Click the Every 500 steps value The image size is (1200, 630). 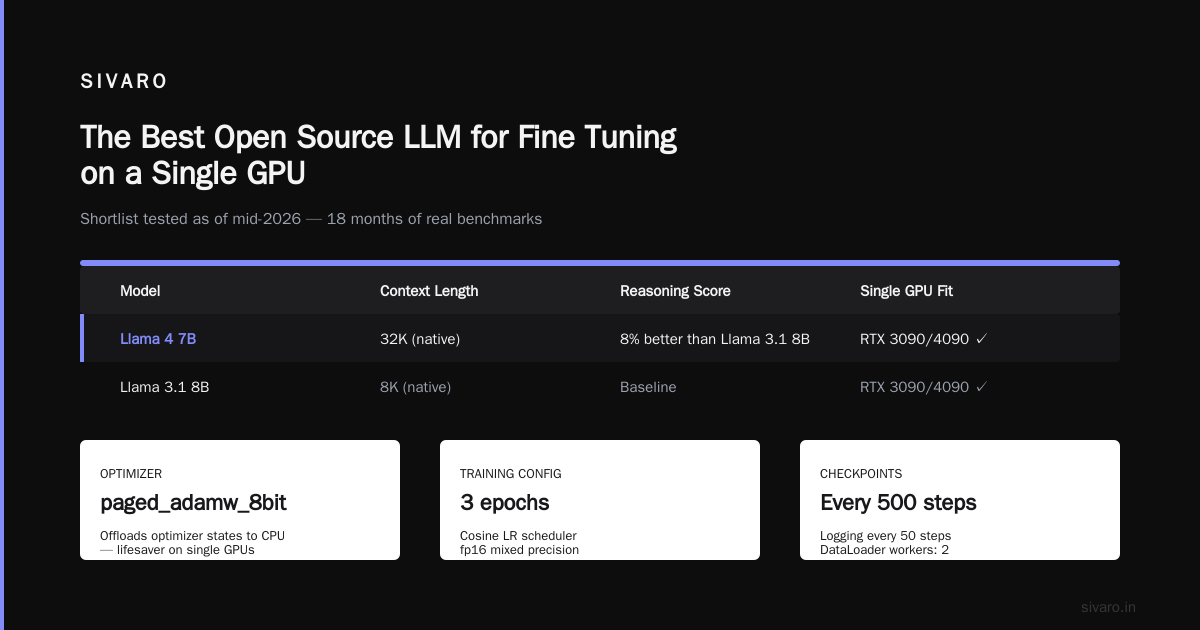pos(898,503)
